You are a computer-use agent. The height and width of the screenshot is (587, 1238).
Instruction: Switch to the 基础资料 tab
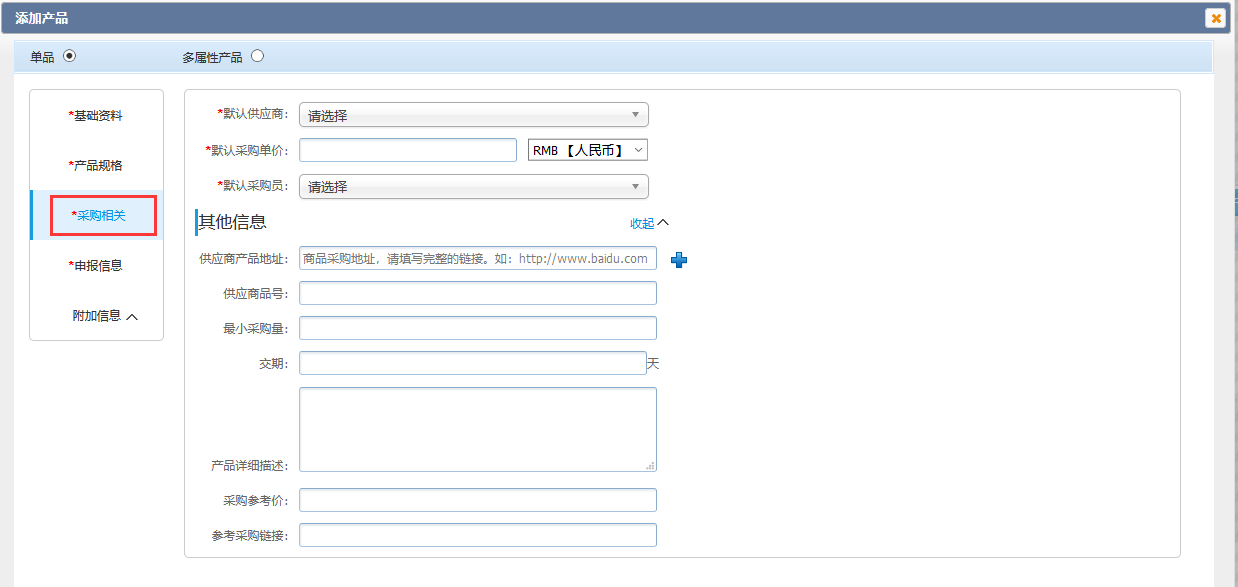point(97,116)
